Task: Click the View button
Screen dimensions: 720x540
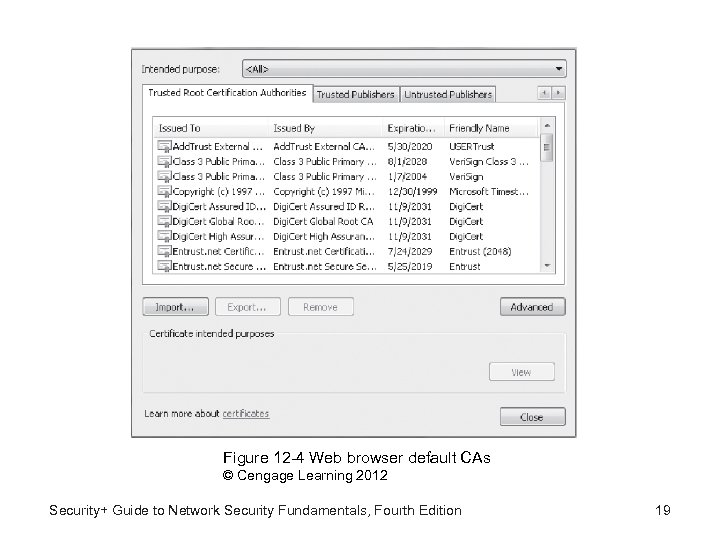Action: (x=522, y=372)
